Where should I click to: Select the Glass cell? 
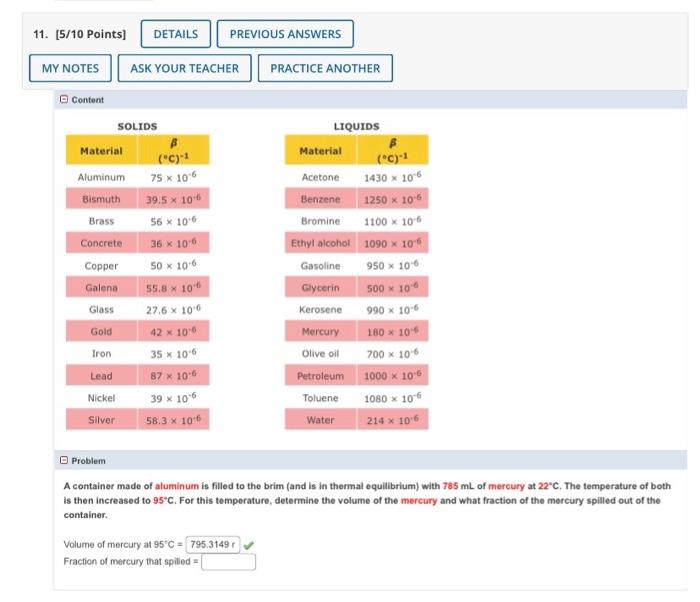[x=101, y=309]
